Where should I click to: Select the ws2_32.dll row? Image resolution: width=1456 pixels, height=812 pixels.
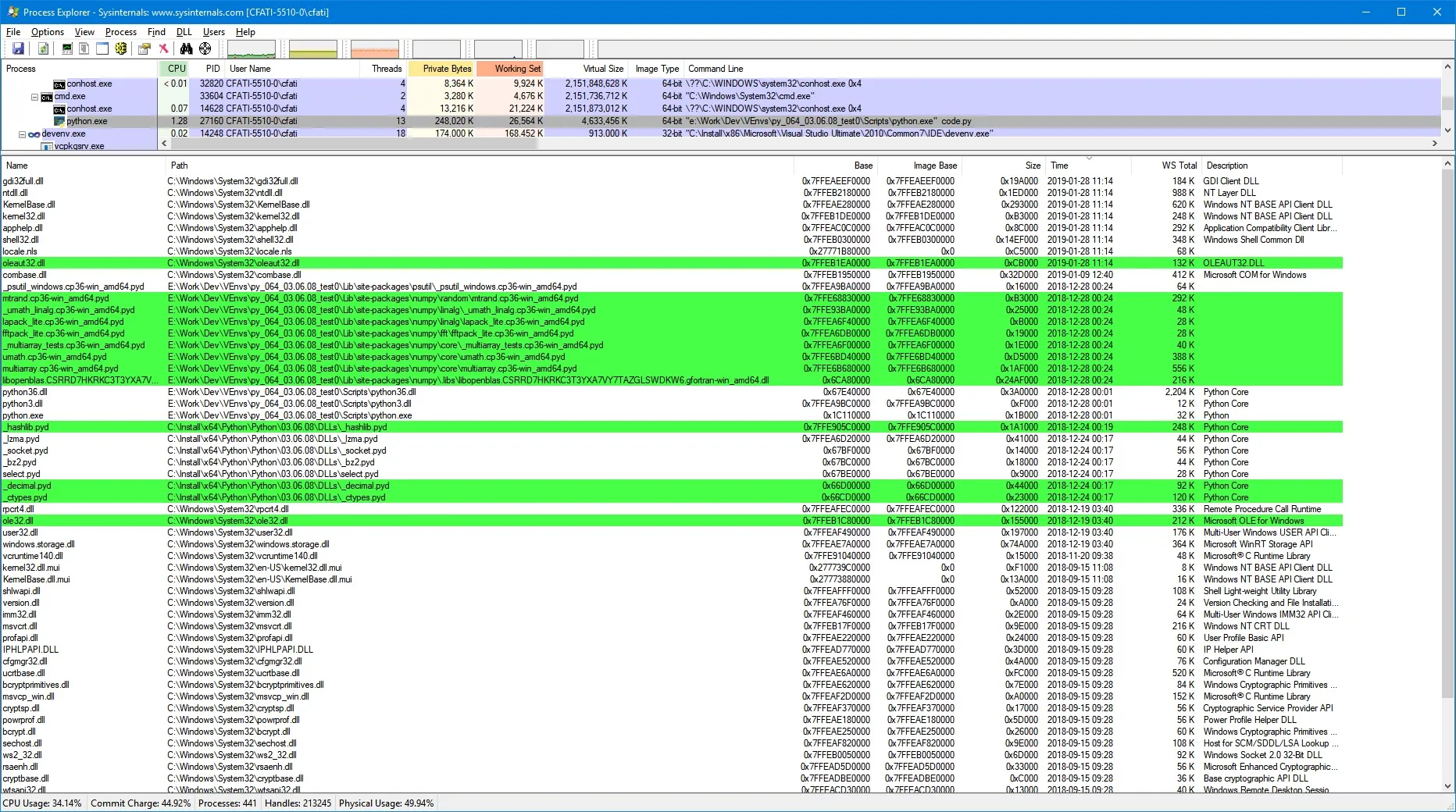(x=672, y=755)
